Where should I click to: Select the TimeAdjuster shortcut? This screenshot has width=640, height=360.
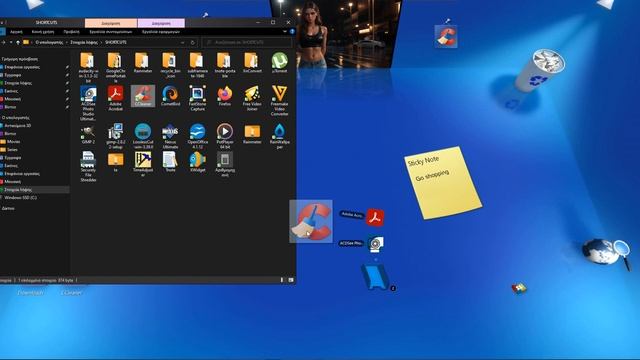click(x=143, y=164)
